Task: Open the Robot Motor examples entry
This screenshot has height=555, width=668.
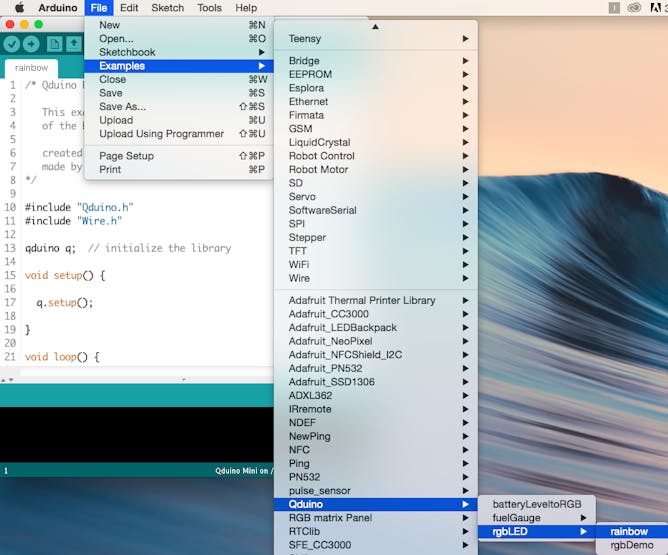Action: click(376, 170)
